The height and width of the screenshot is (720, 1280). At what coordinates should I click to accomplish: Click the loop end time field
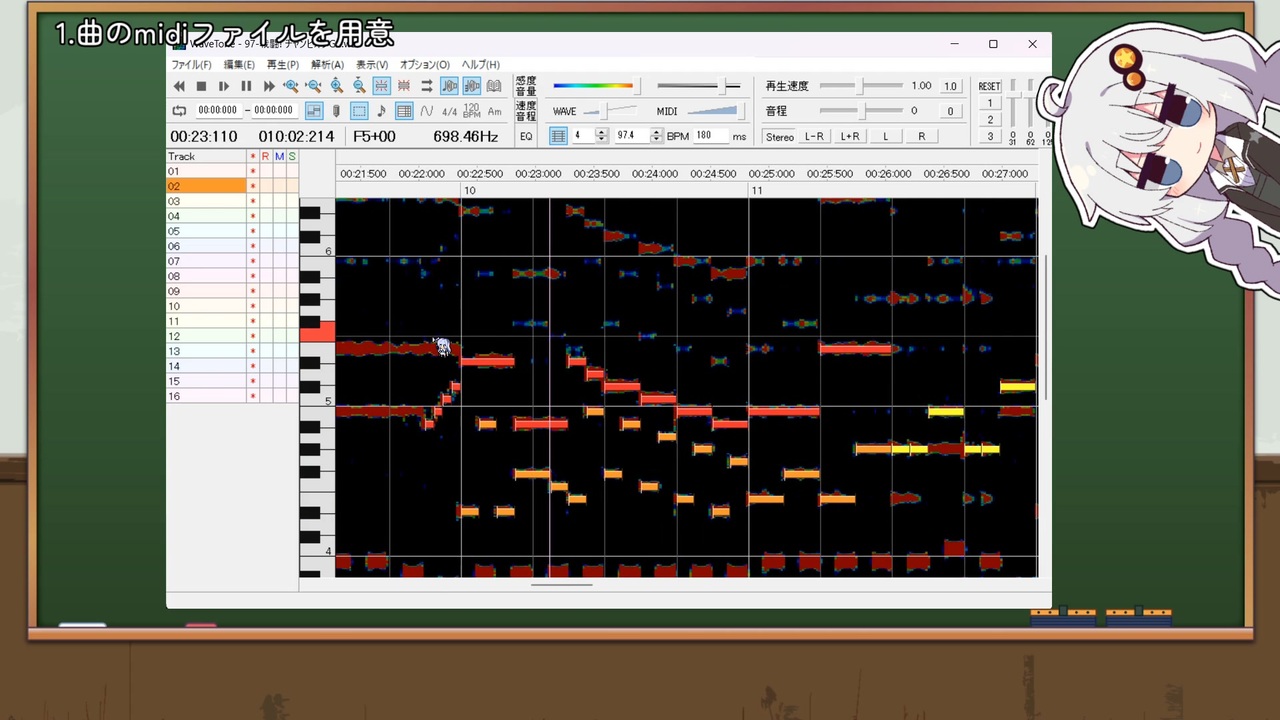tap(274, 111)
